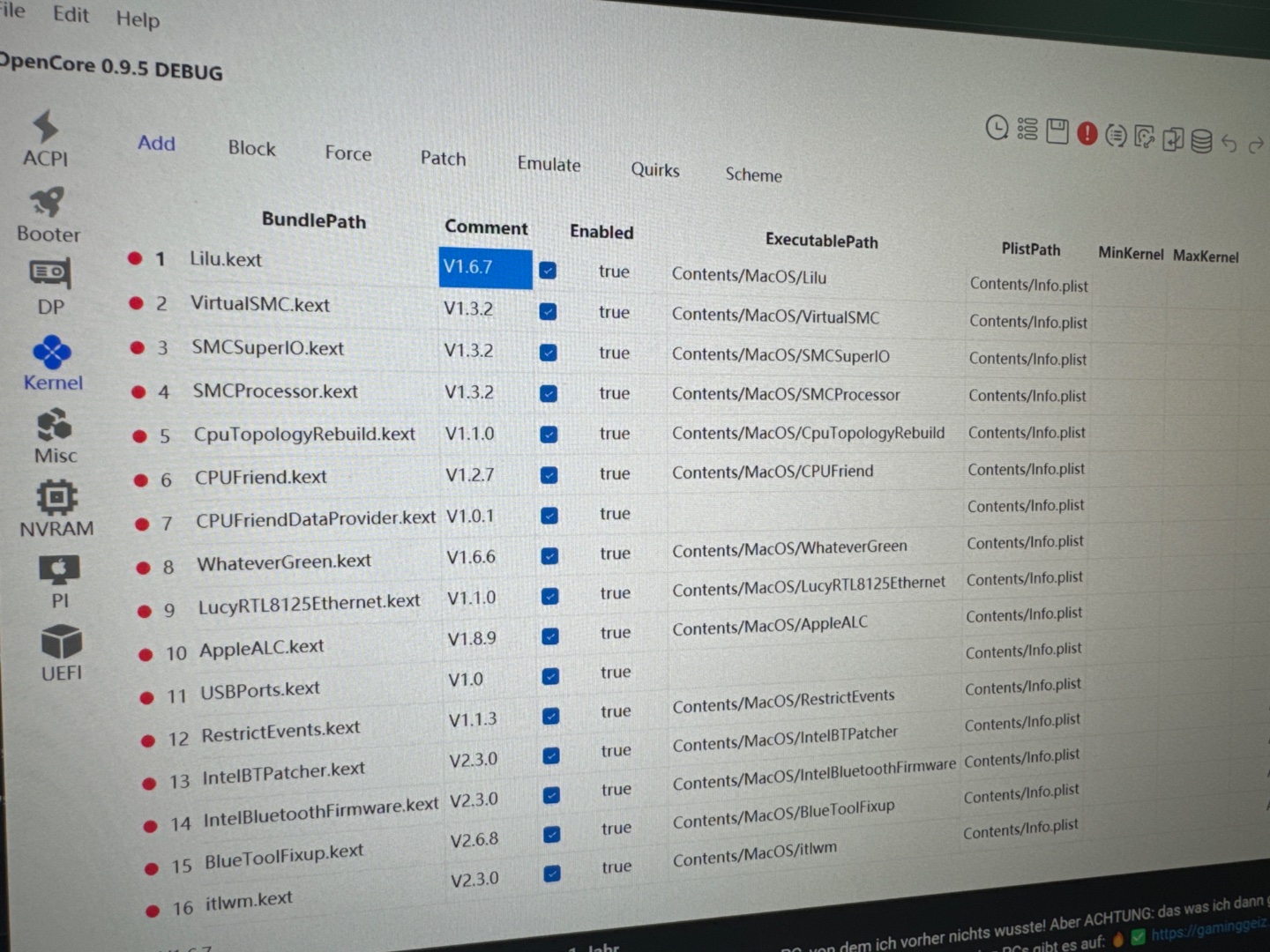Open the PI platform info section

coord(59,582)
